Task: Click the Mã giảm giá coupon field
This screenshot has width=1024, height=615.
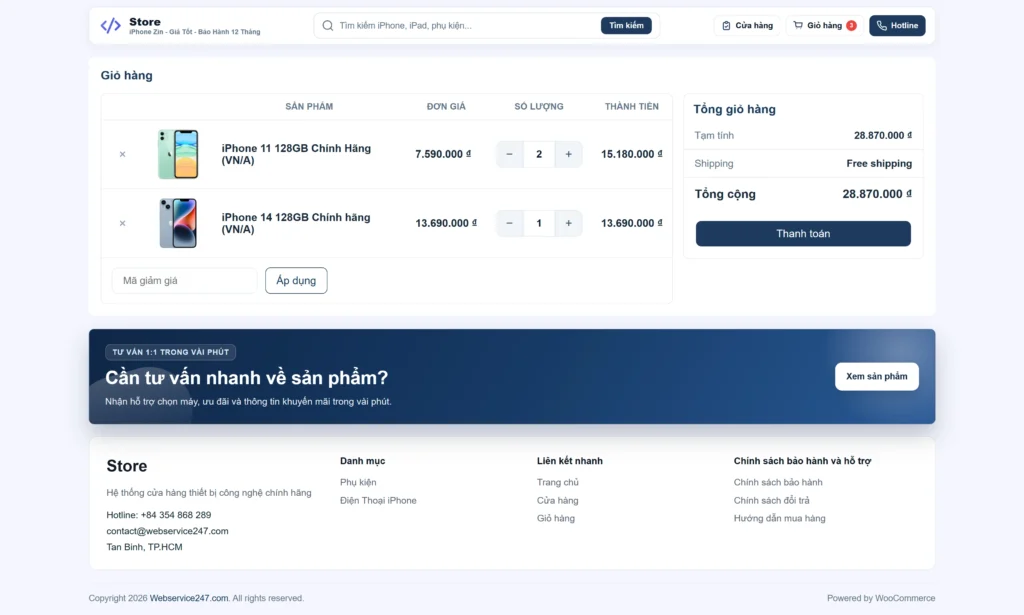Action: [x=184, y=281]
